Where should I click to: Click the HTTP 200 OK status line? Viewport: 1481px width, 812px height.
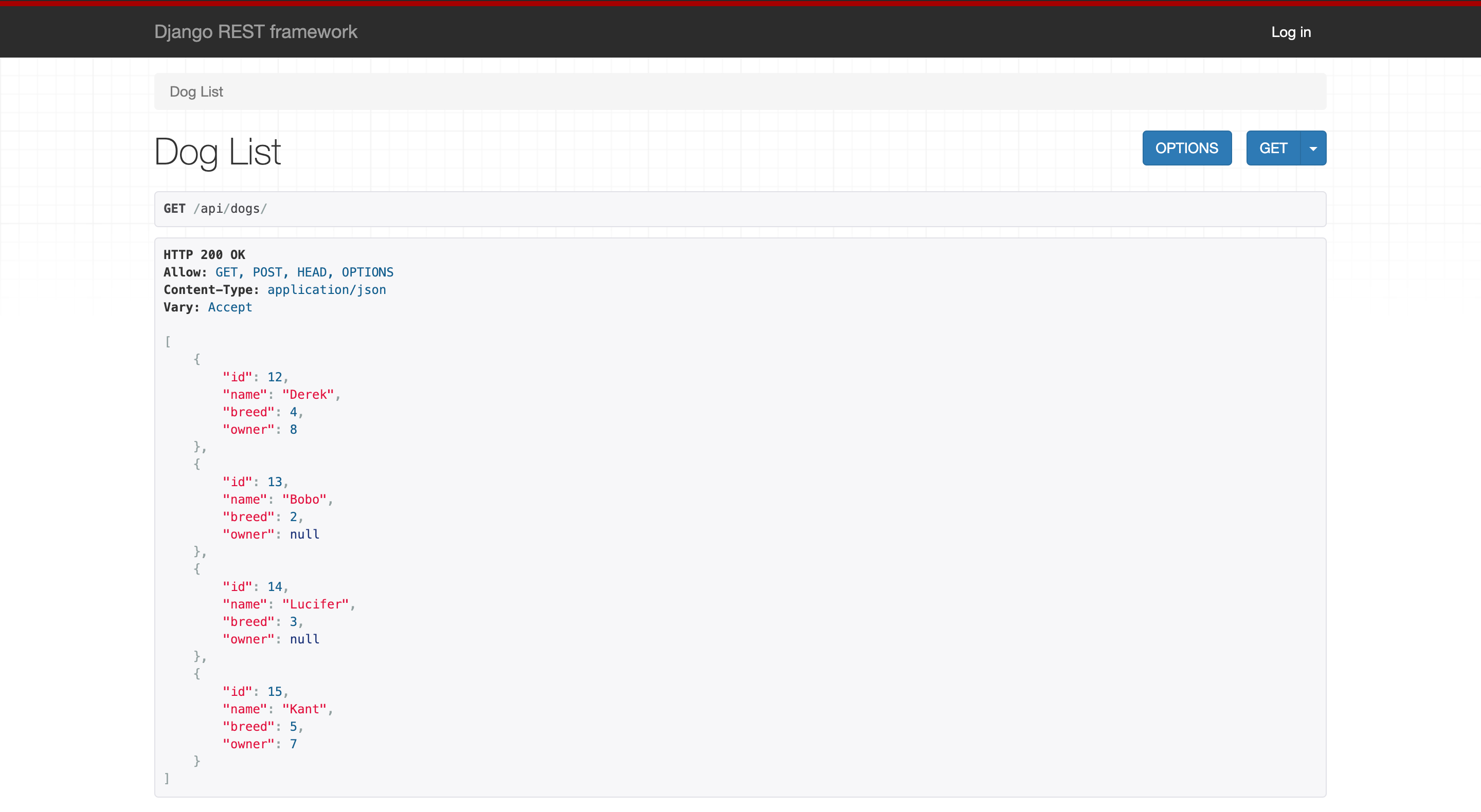(204, 254)
